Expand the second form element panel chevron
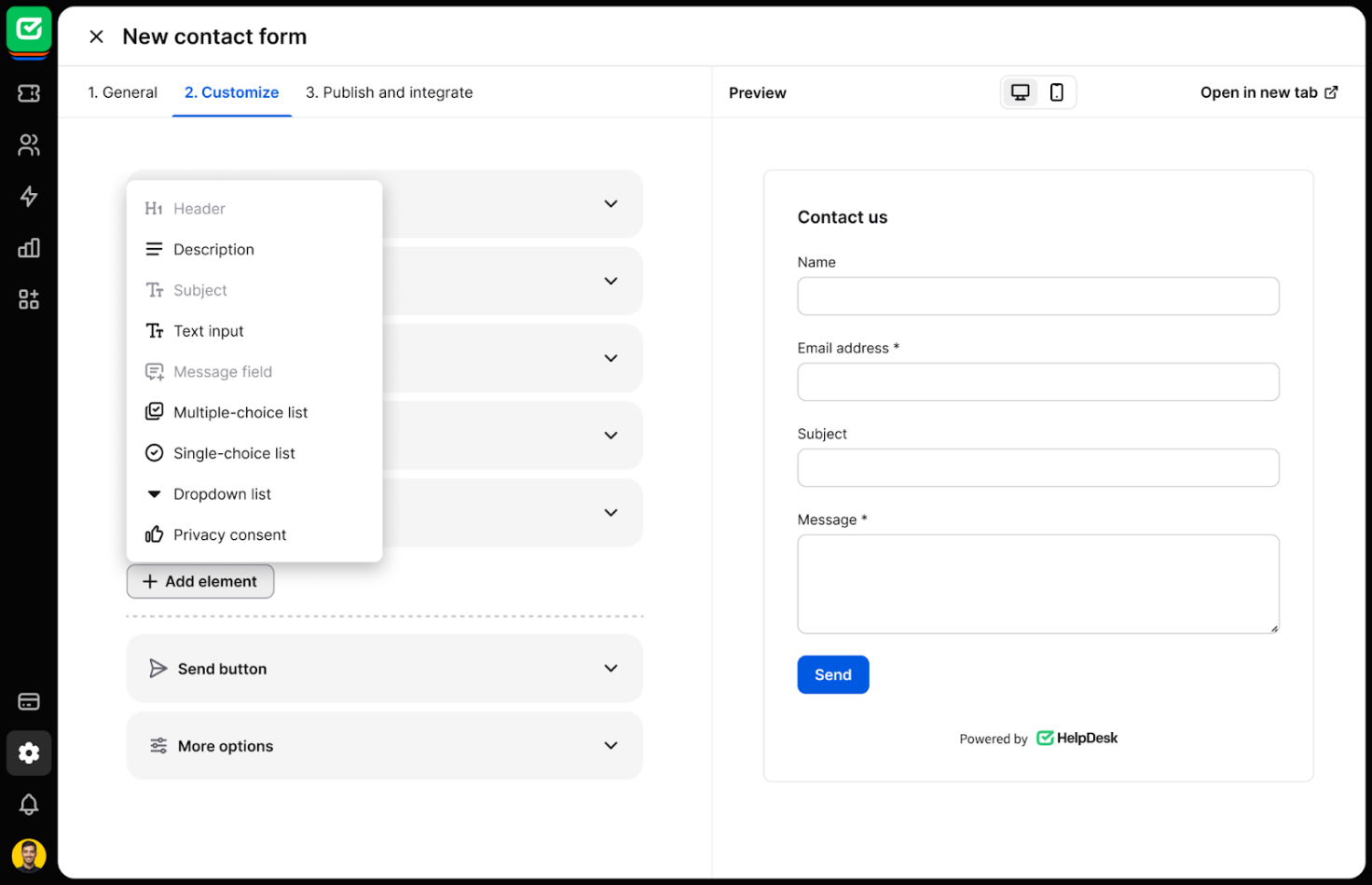The image size is (1372, 885). (x=611, y=281)
